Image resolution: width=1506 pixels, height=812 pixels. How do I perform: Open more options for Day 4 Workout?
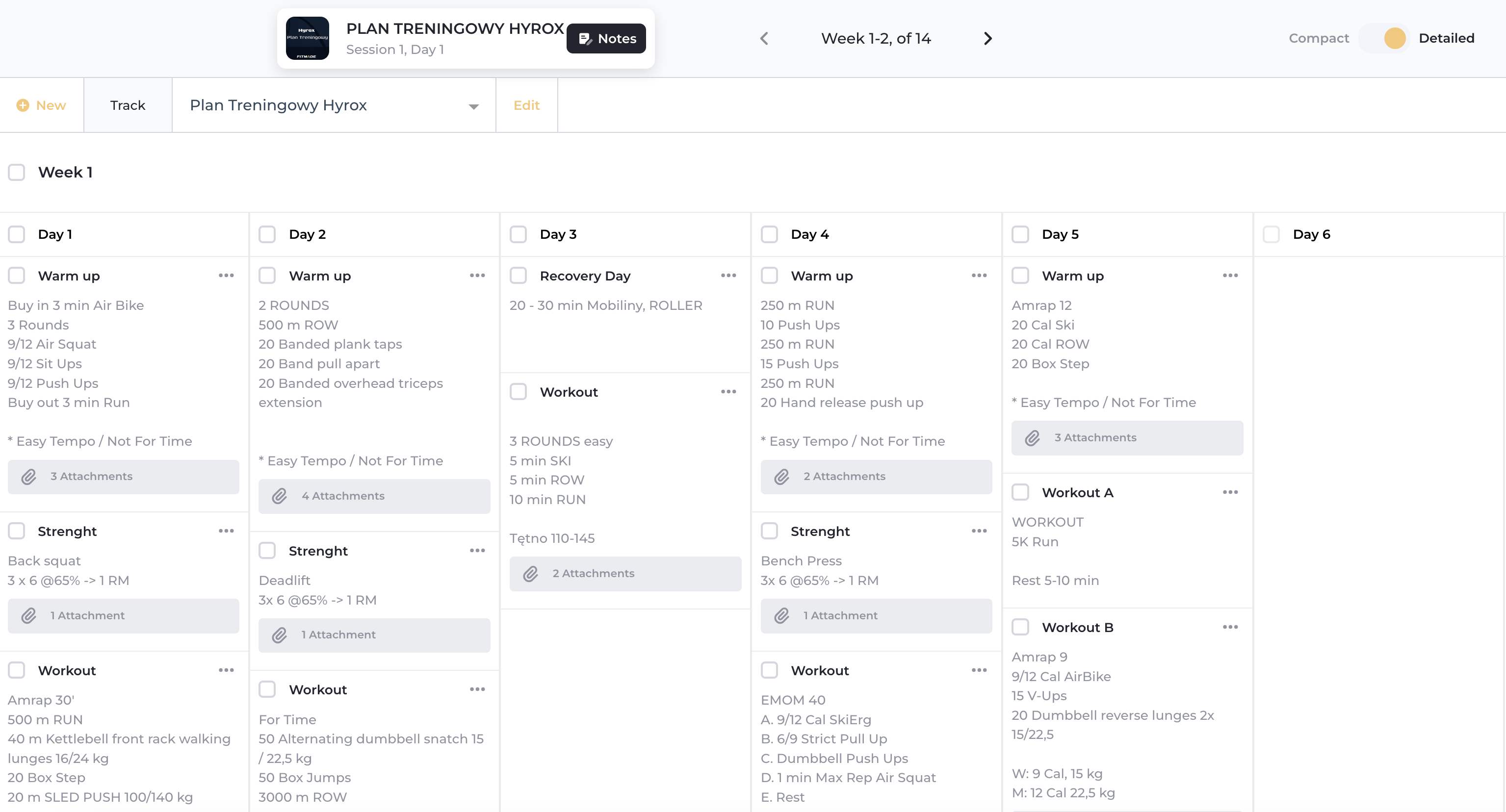tap(979, 670)
